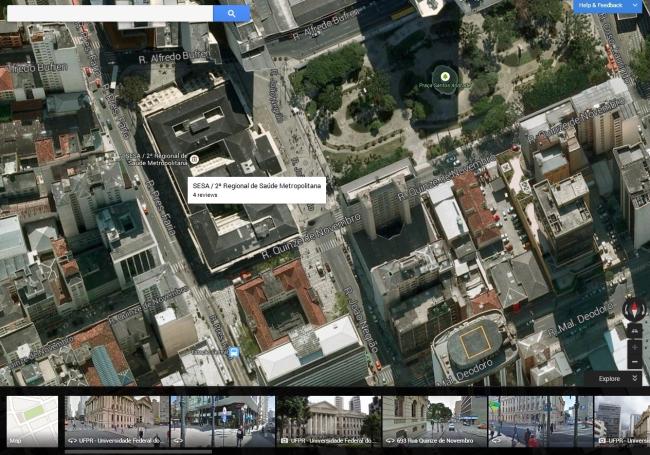Image resolution: width=650 pixels, height=455 pixels.
Task: Open the street view thumbnail with pedestrians crossing
Action: (x=540, y=421)
